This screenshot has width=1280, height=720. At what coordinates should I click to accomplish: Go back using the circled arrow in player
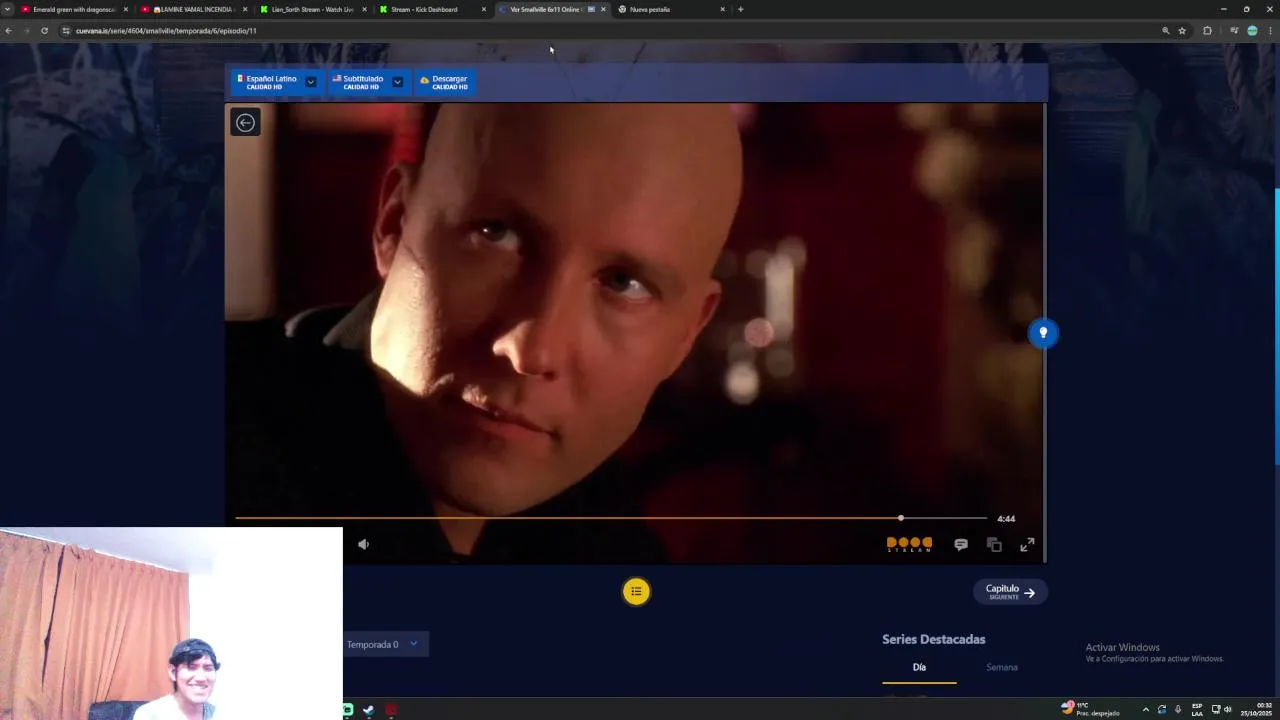[x=245, y=122]
